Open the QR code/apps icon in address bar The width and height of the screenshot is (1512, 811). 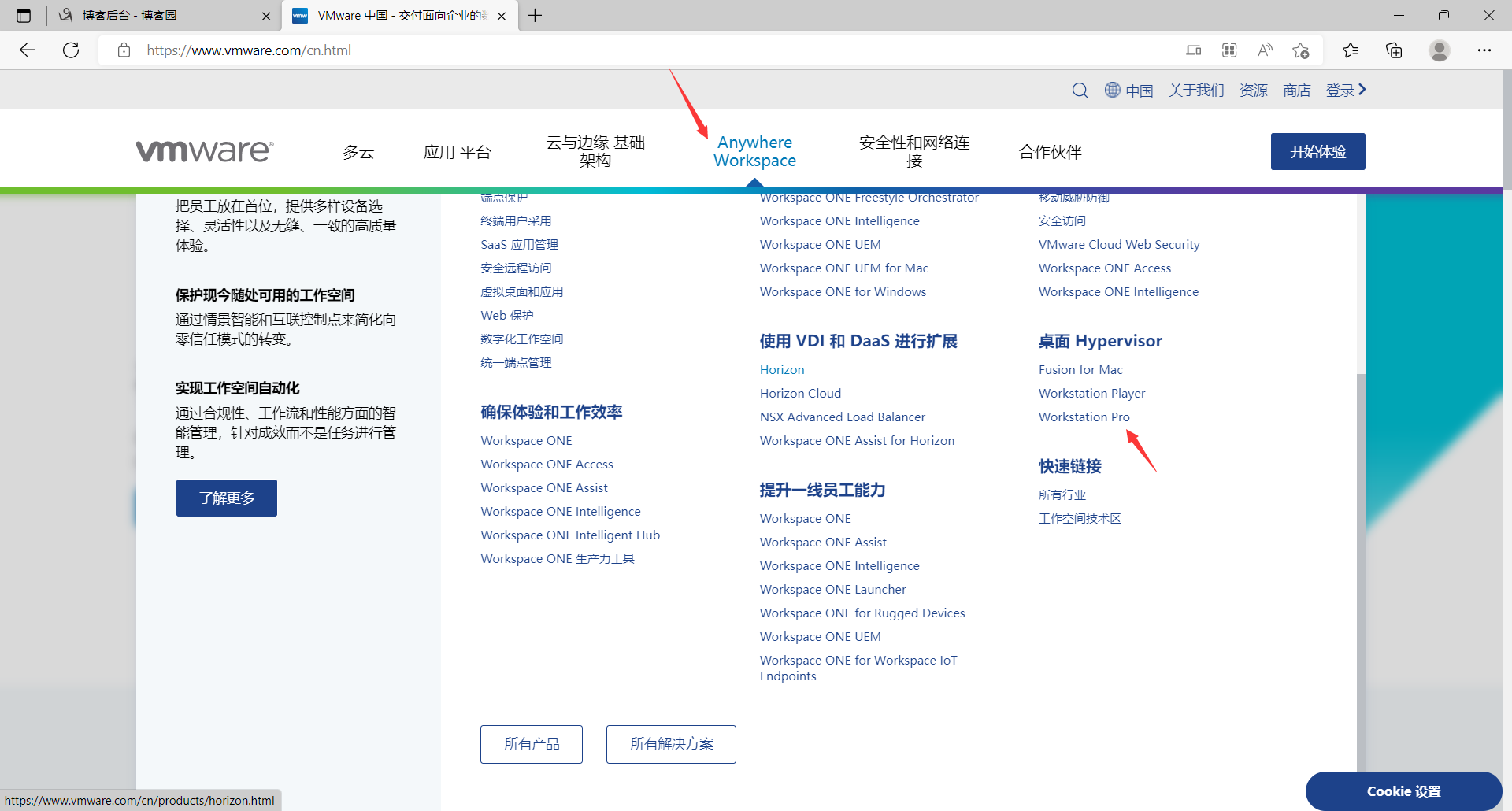pos(1229,50)
